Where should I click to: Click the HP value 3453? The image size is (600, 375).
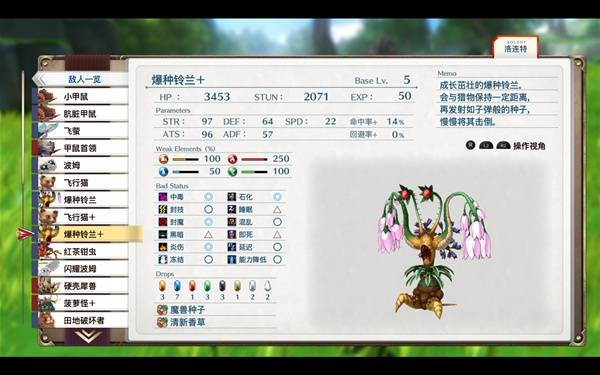217,97
